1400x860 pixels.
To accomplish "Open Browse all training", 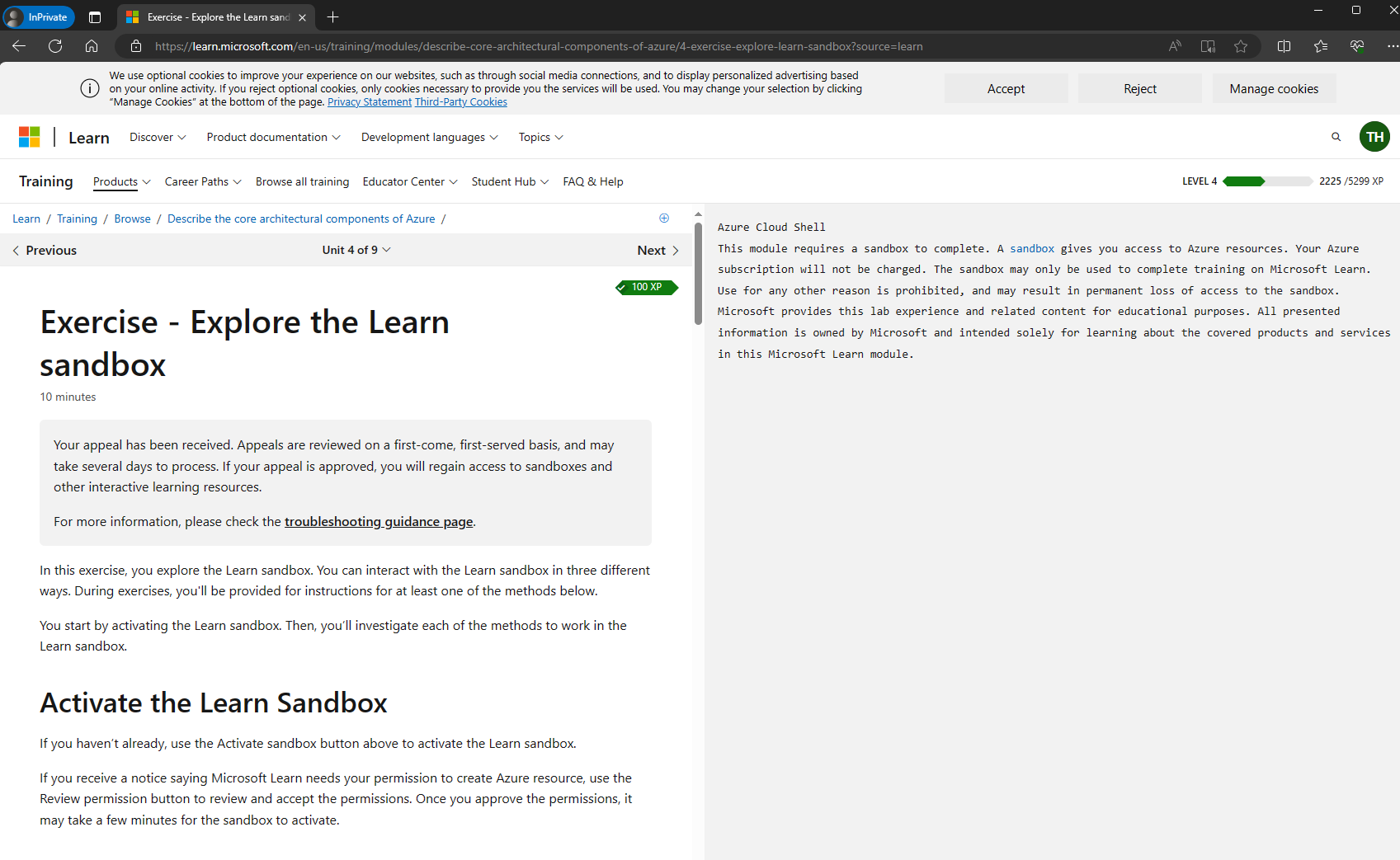I will 302,181.
